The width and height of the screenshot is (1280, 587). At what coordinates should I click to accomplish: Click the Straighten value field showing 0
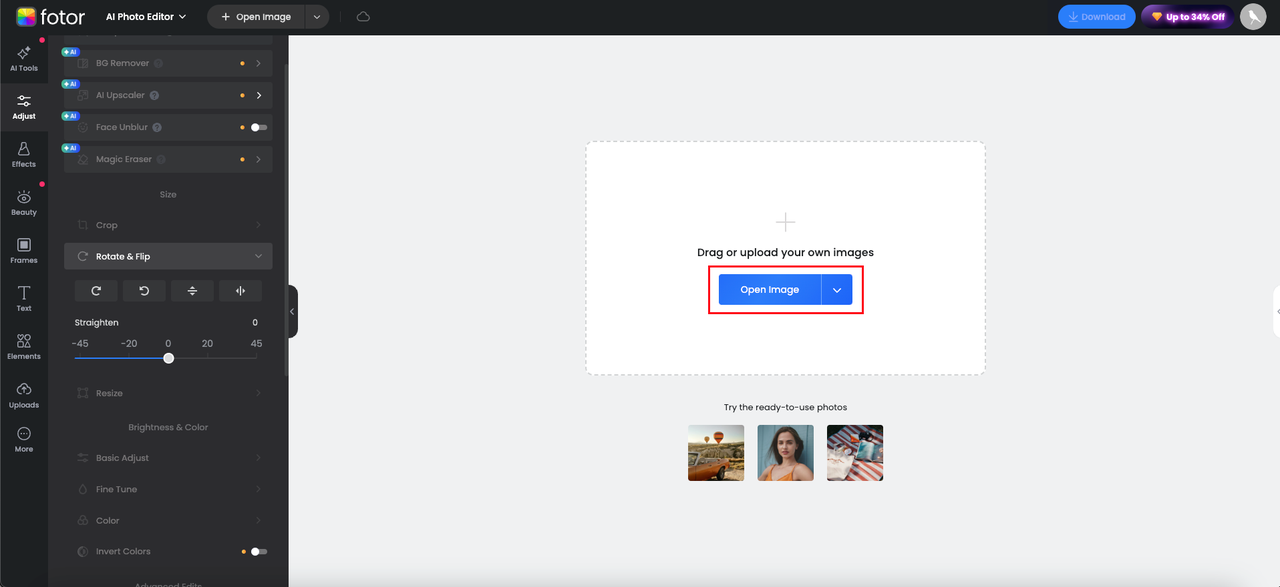pyautogui.click(x=255, y=323)
